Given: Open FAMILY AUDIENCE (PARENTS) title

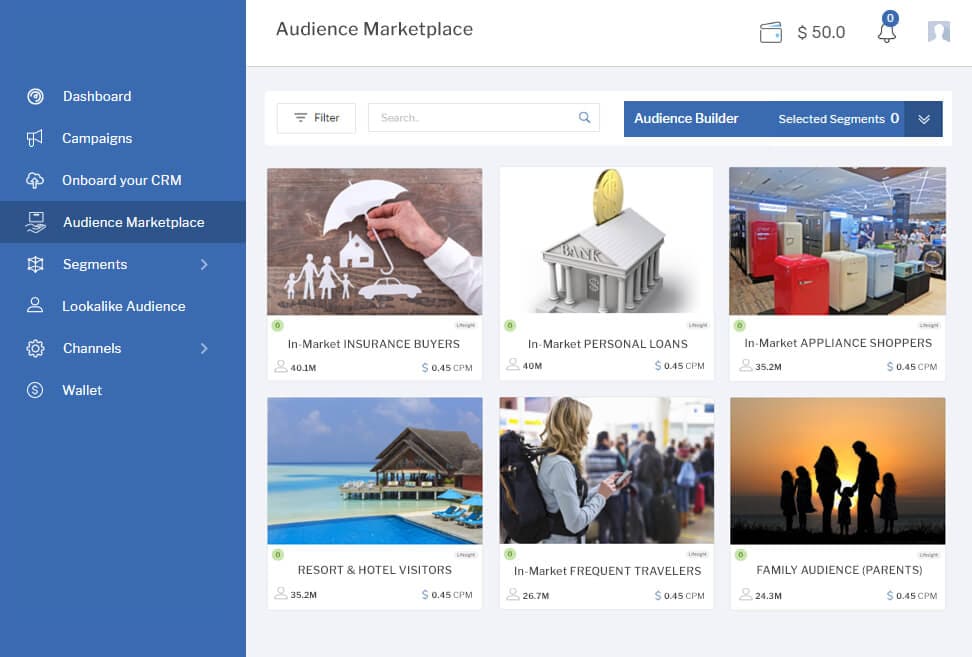Looking at the screenshot, I should coord(839,570).
